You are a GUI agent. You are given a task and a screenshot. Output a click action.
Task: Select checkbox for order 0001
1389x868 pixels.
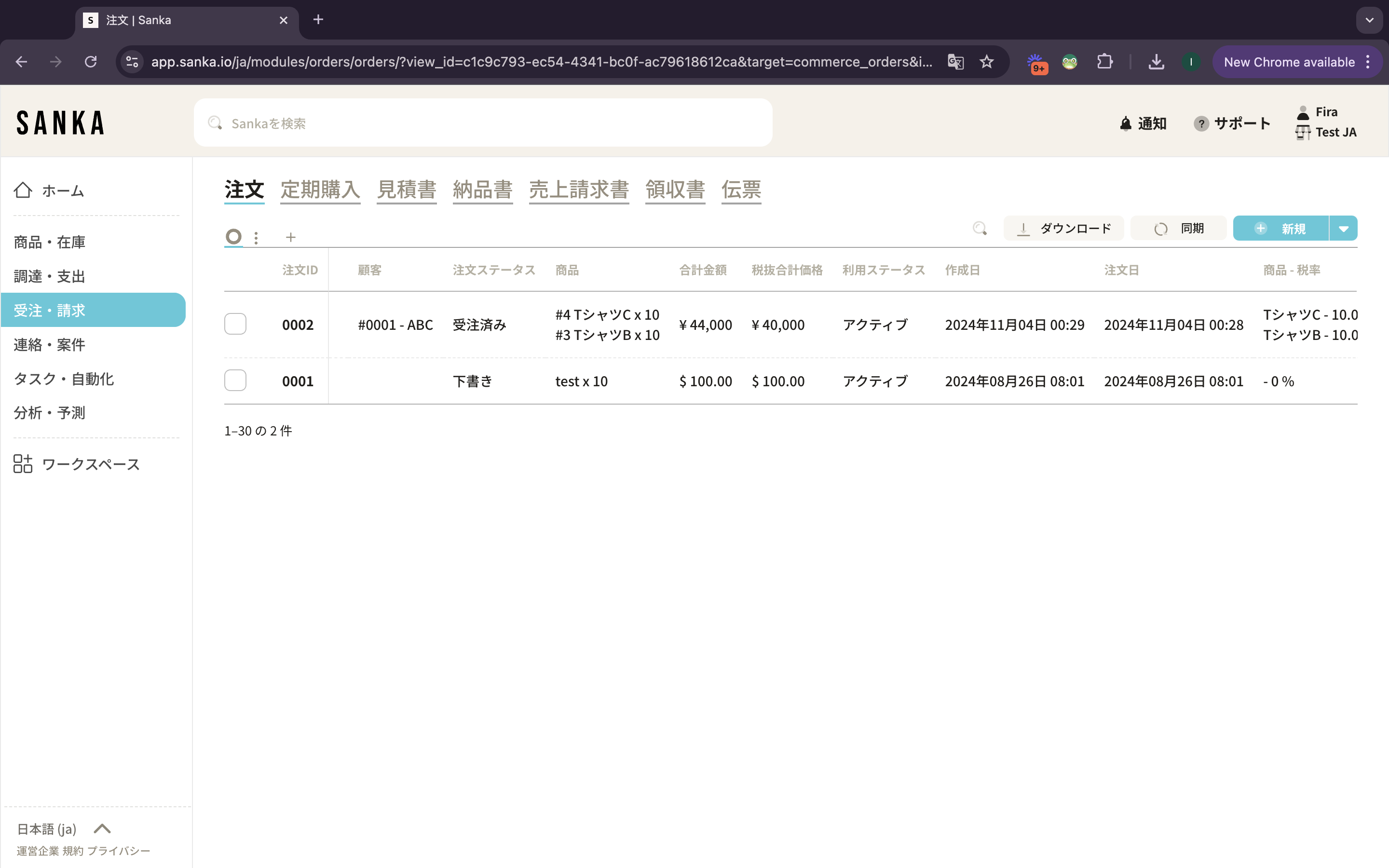pos(235,380)
